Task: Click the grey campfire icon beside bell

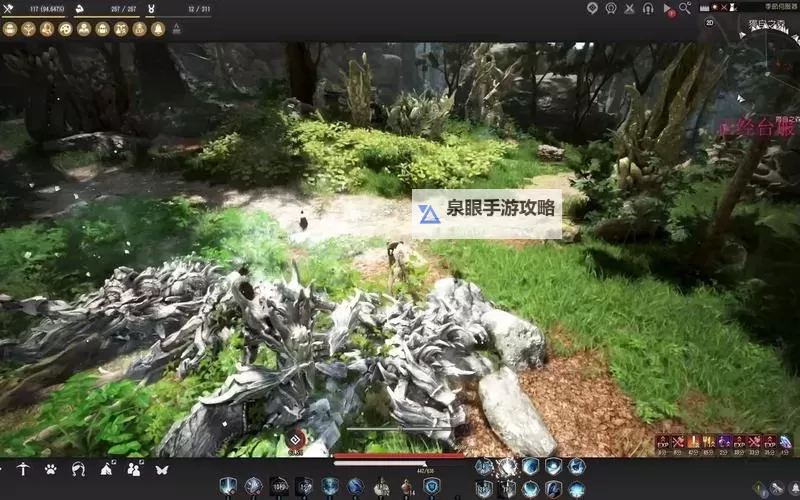Action: 177,29
